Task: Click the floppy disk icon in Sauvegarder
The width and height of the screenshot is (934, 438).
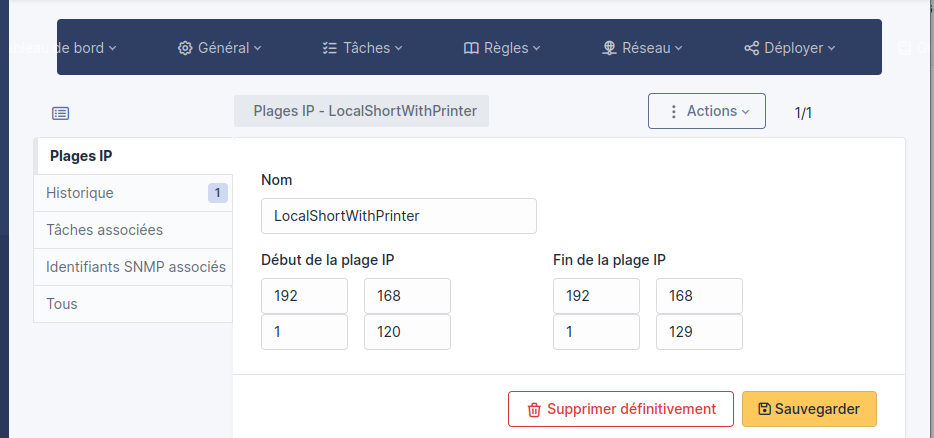Action: (x=764, y=409)
